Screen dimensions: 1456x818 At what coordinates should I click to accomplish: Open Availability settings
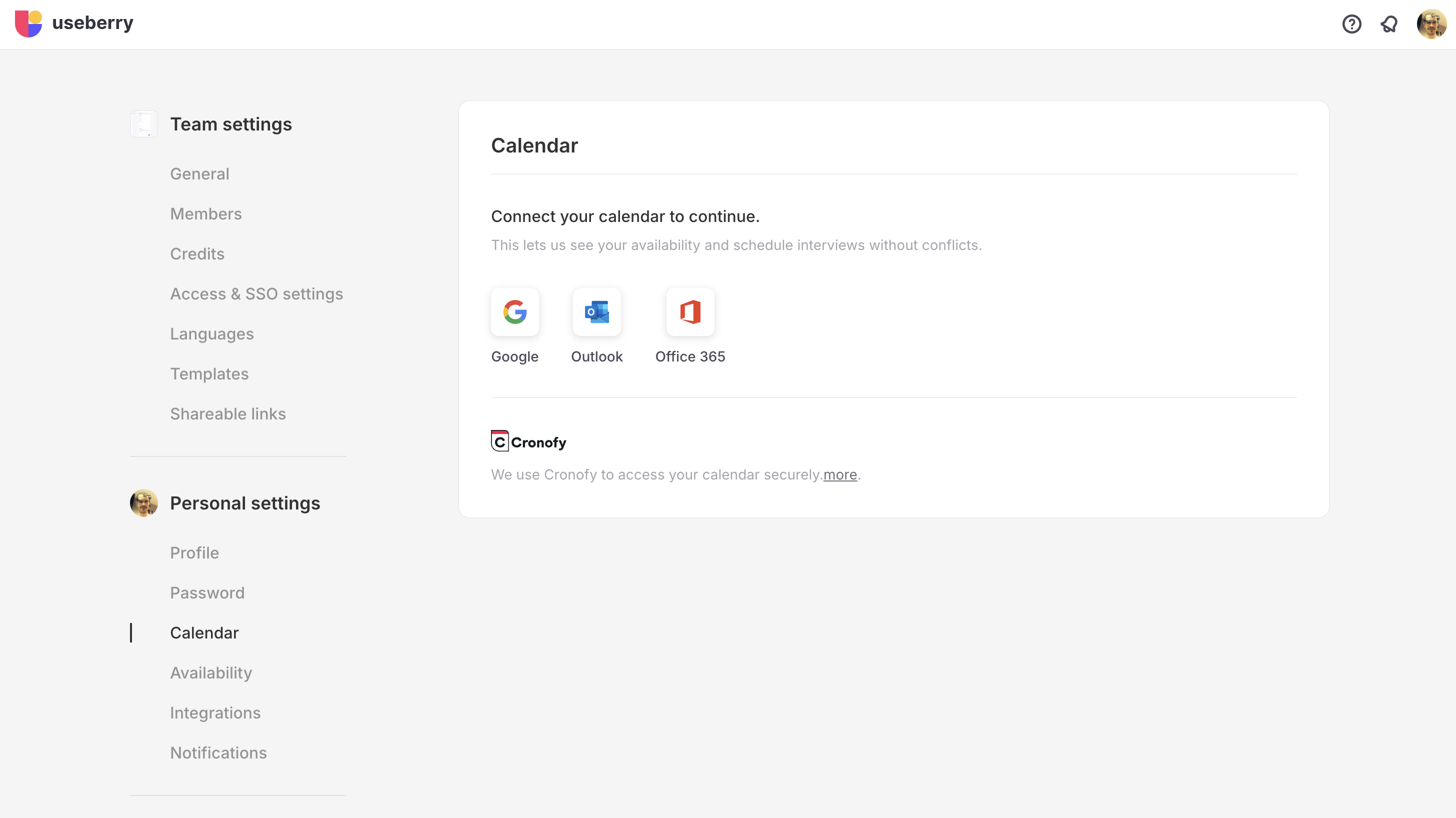(x=211, y=673)
